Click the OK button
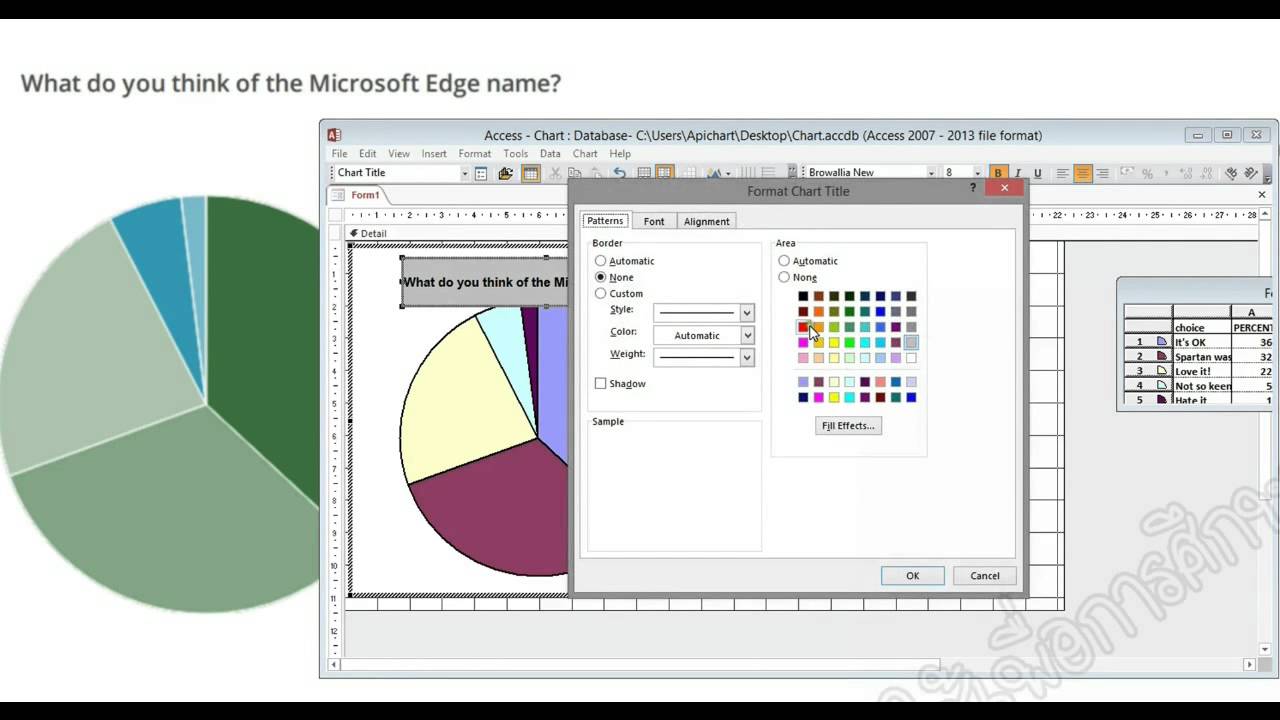 912,576
